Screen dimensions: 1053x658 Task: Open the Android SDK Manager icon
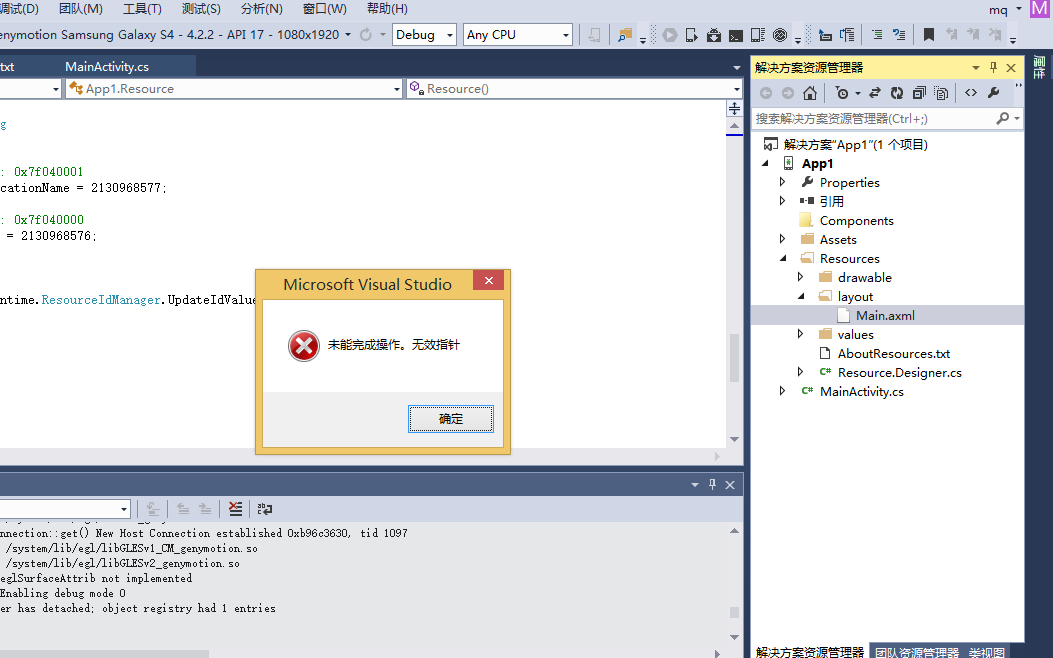point(714,35)
